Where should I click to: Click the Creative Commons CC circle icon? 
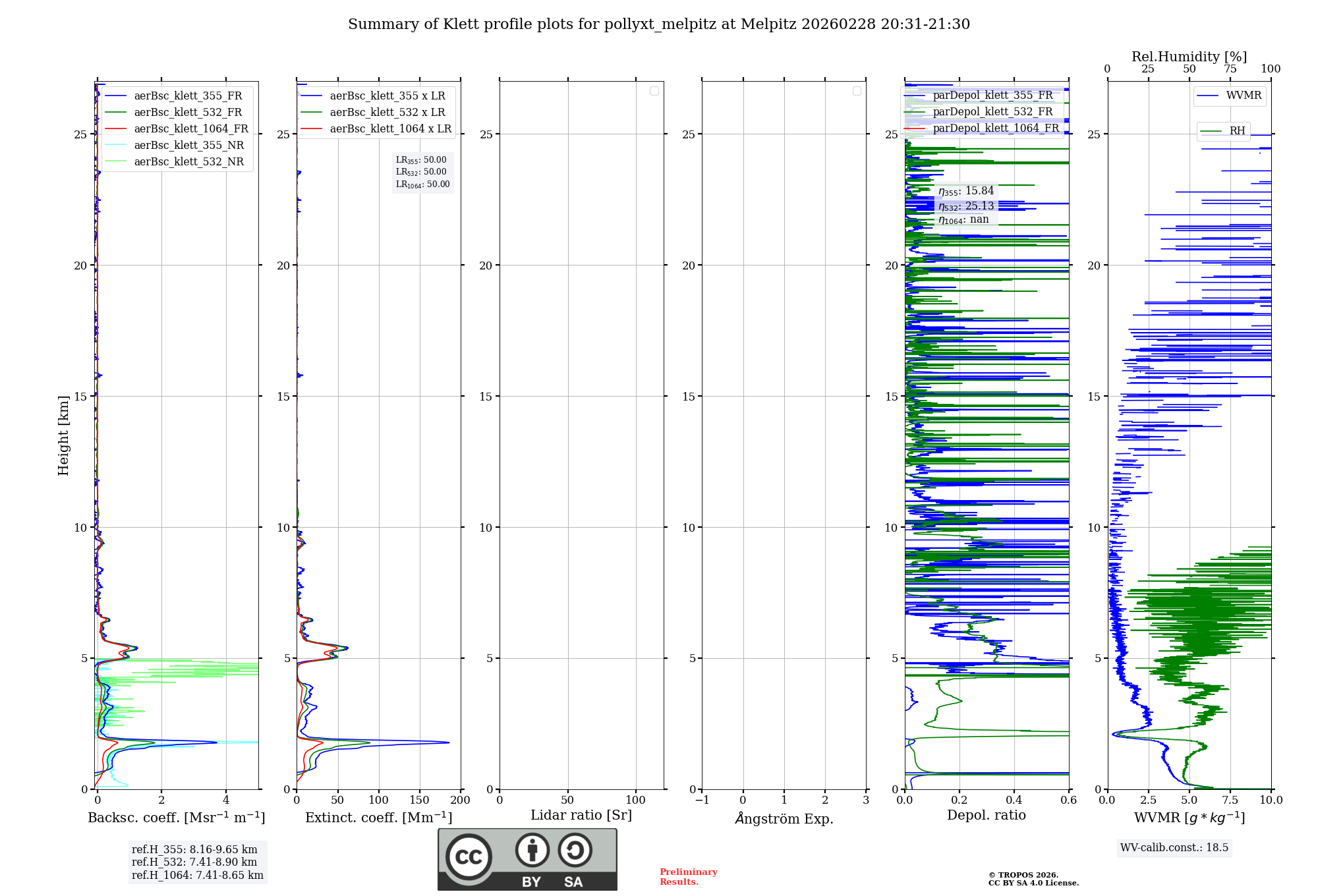coord(469,856)
